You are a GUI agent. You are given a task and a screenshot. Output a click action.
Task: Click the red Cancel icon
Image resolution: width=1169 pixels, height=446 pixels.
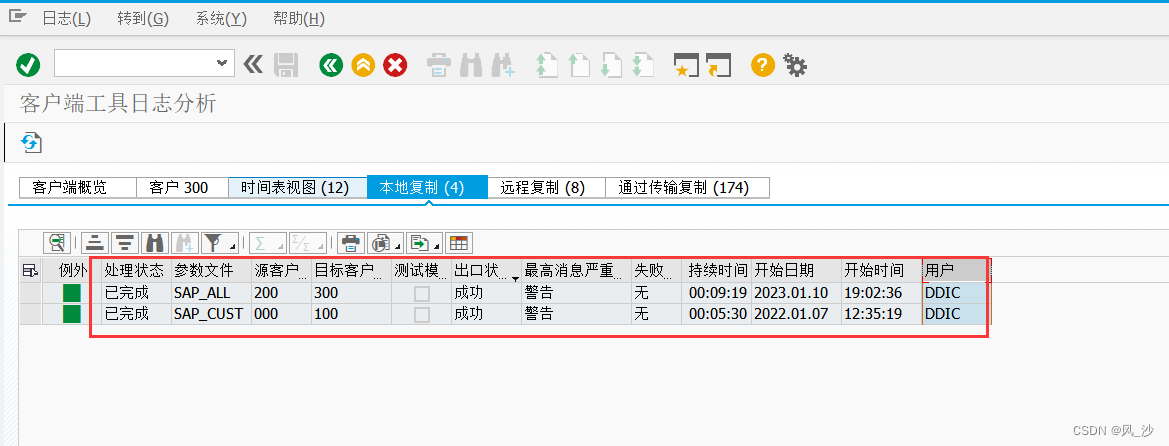(x=395, y=66)
